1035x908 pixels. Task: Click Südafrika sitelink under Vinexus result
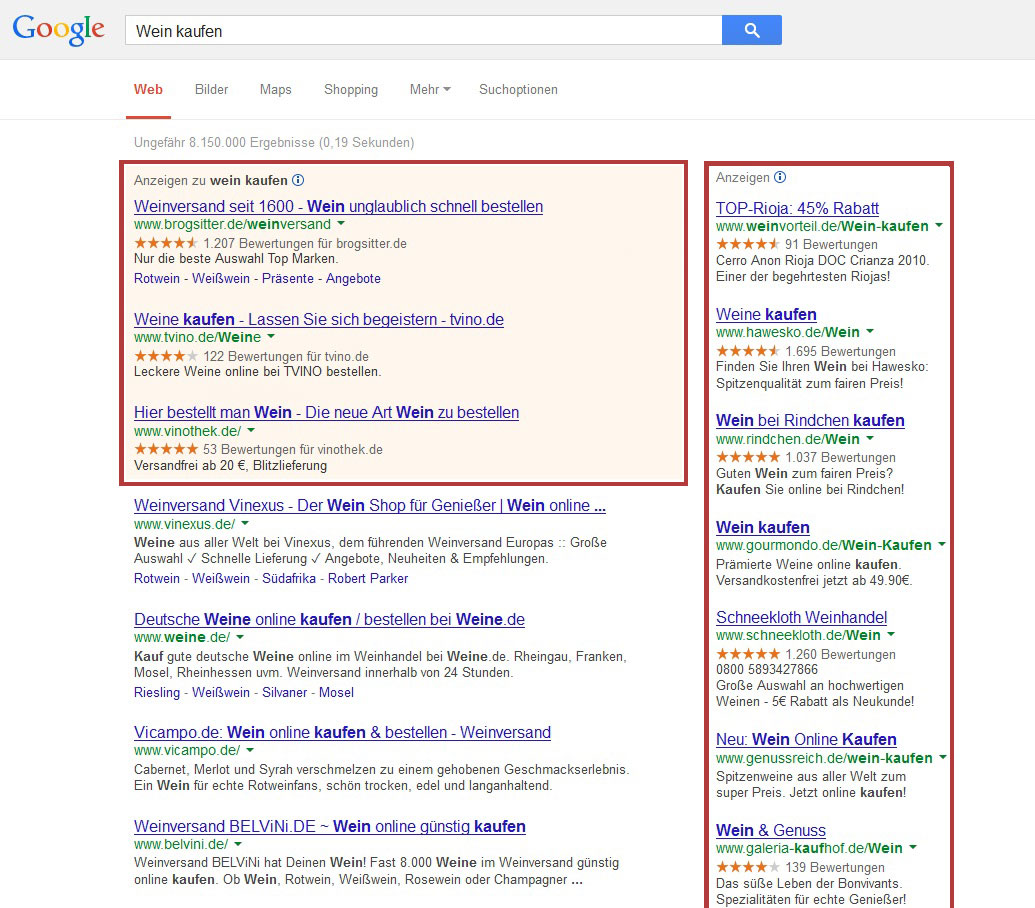click(289, 578)
